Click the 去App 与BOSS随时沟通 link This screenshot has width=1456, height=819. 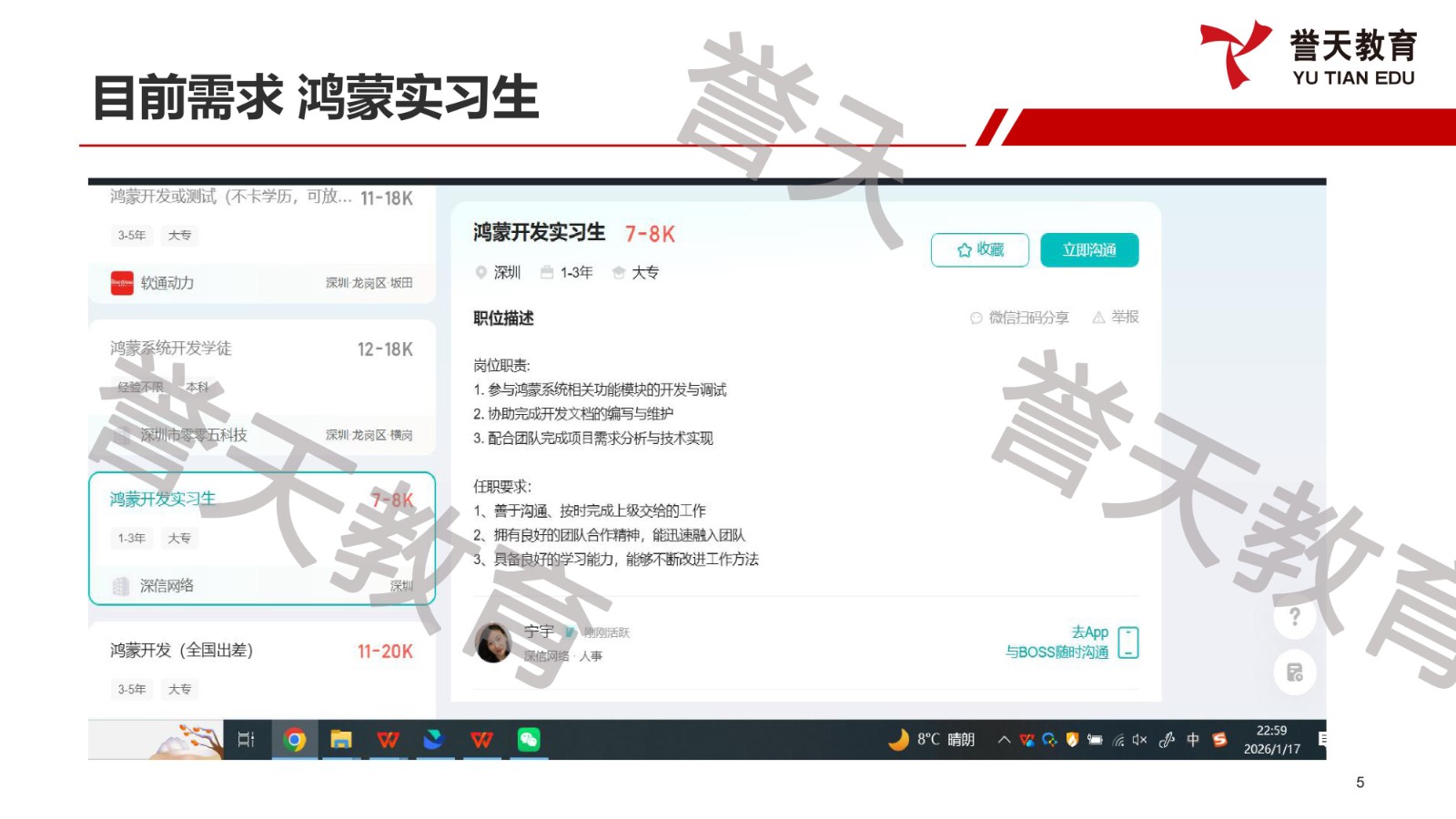pos(1057,642)
